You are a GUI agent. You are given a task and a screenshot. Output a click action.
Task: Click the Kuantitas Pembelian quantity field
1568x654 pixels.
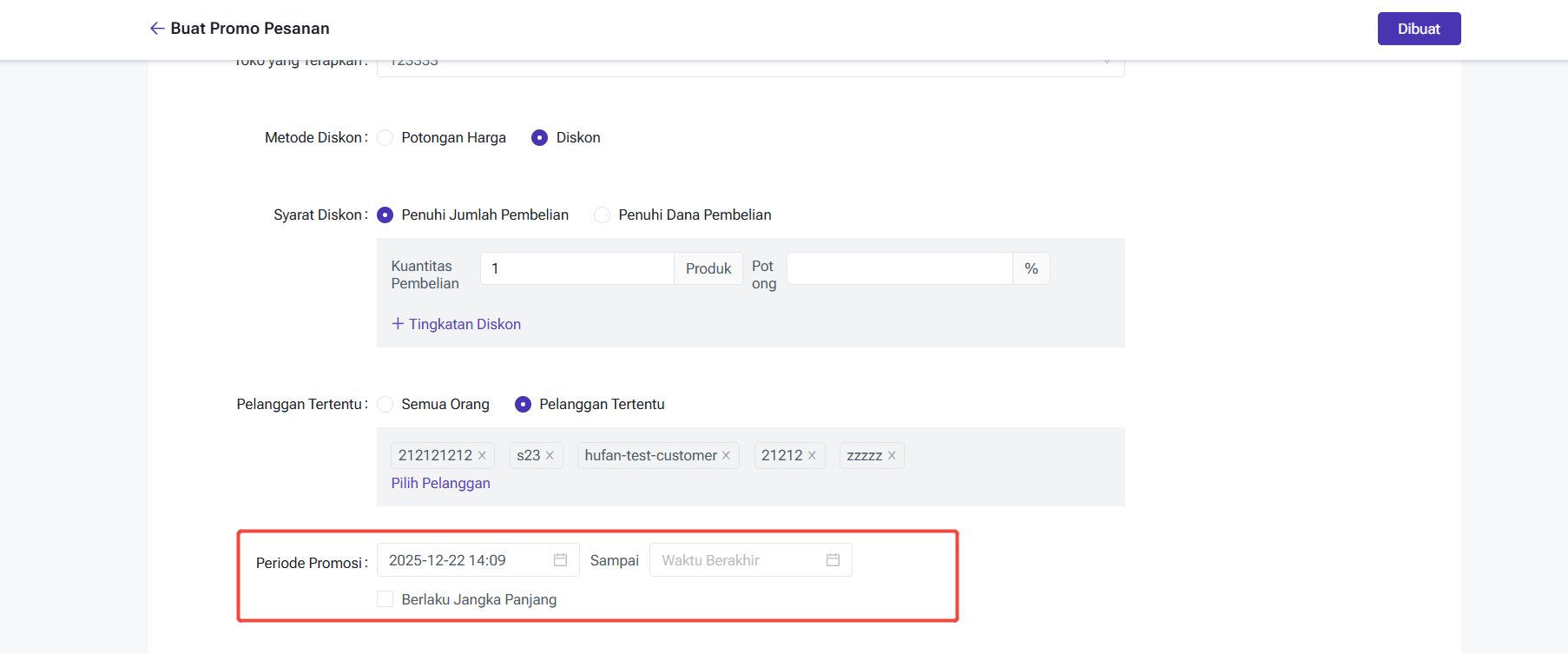coord(576,268)
